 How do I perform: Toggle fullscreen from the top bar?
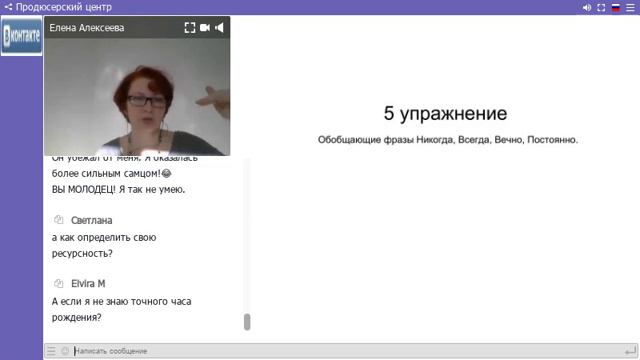(x=601, y=8)
